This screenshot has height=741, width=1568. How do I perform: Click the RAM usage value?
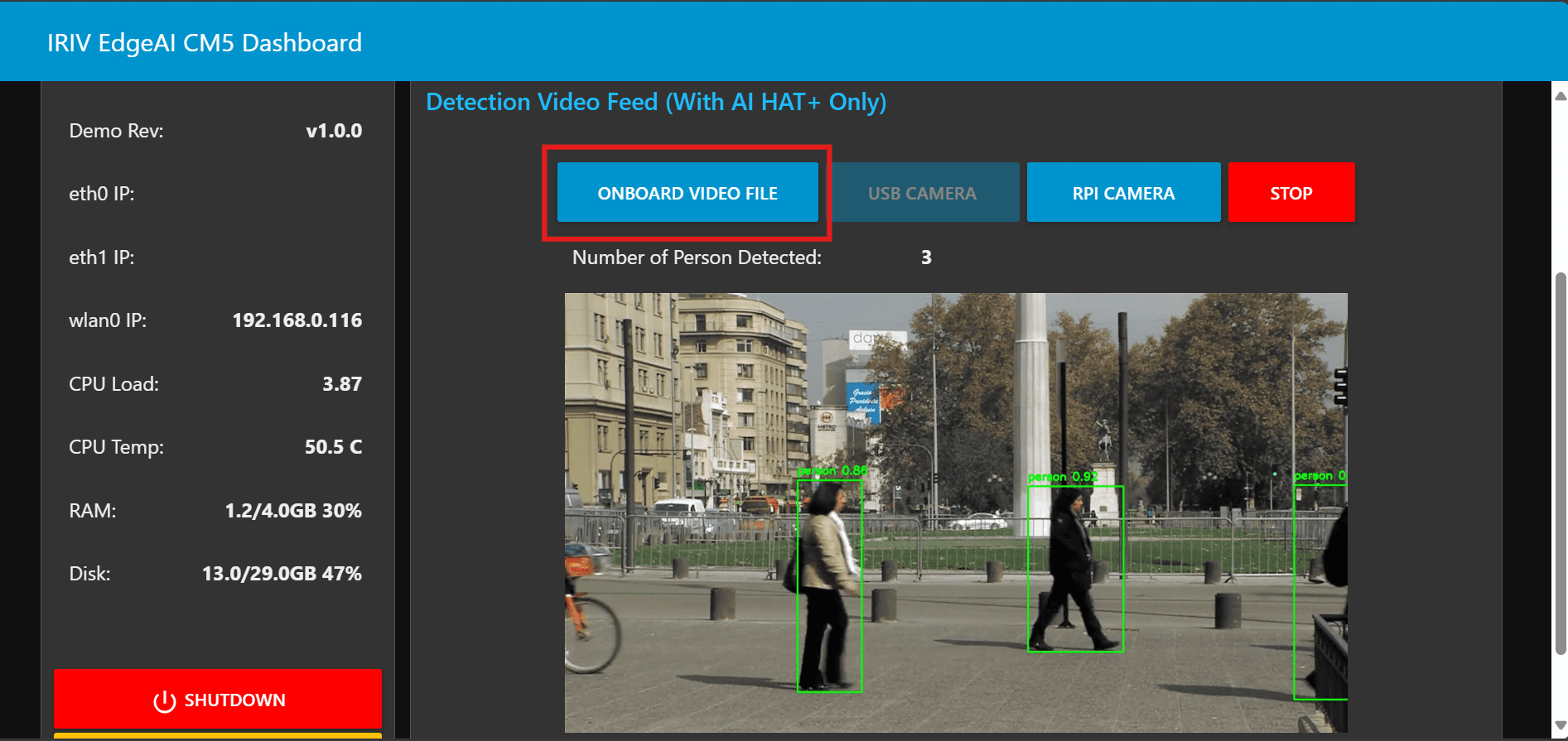click(293, 511)
